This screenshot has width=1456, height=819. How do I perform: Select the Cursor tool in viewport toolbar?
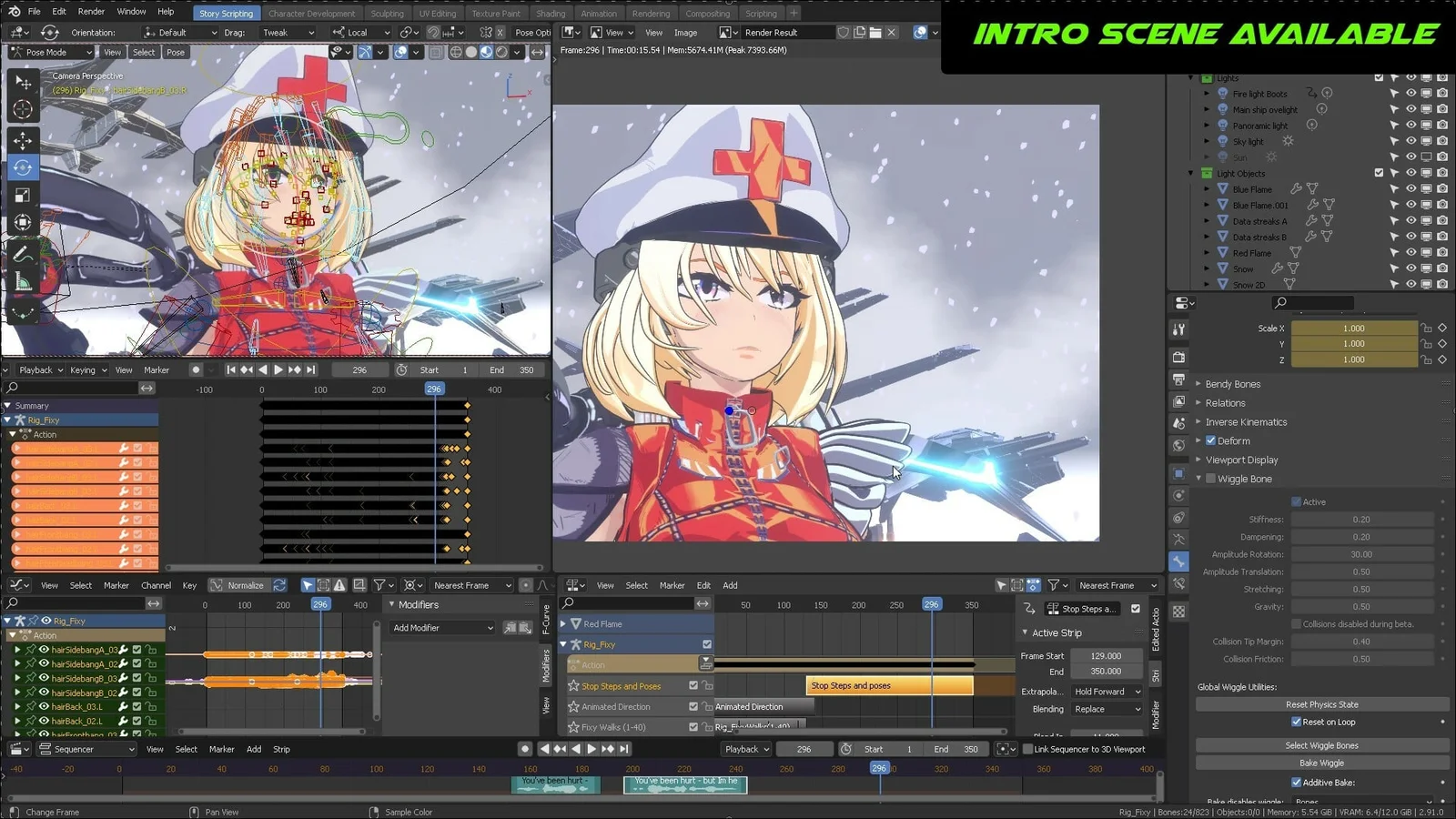21,110
